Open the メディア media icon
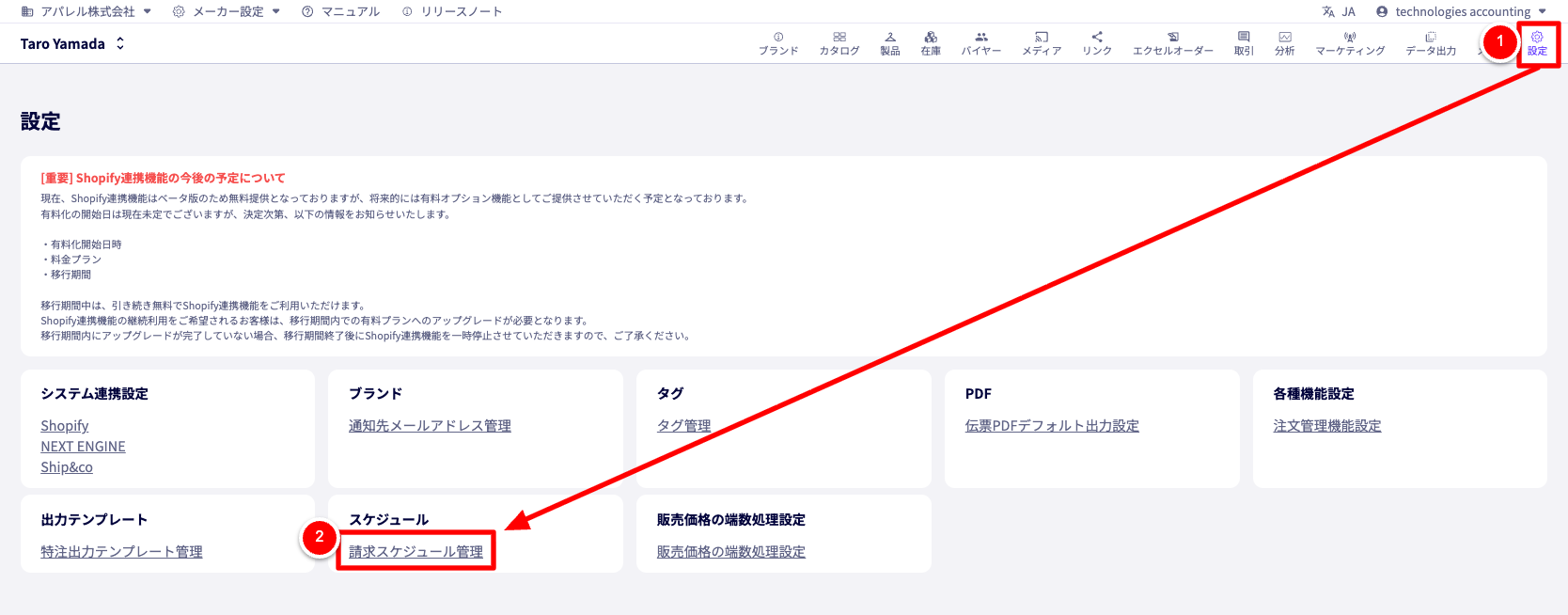The height and width of the screenshot is (615, 1568). pyautogui.click(x=1042, y=43)
